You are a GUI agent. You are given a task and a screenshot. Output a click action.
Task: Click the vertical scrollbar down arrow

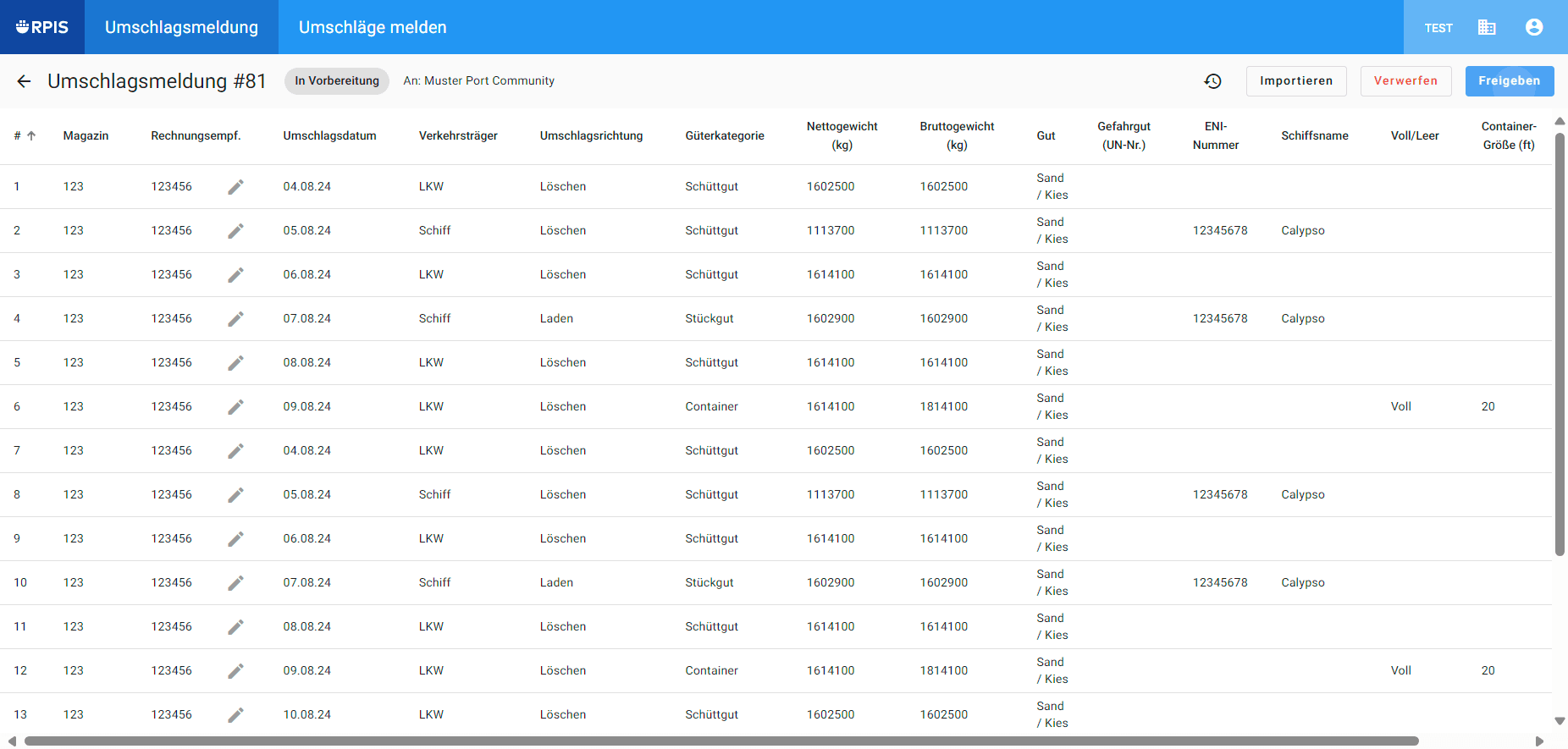(x=1560, y=721)
